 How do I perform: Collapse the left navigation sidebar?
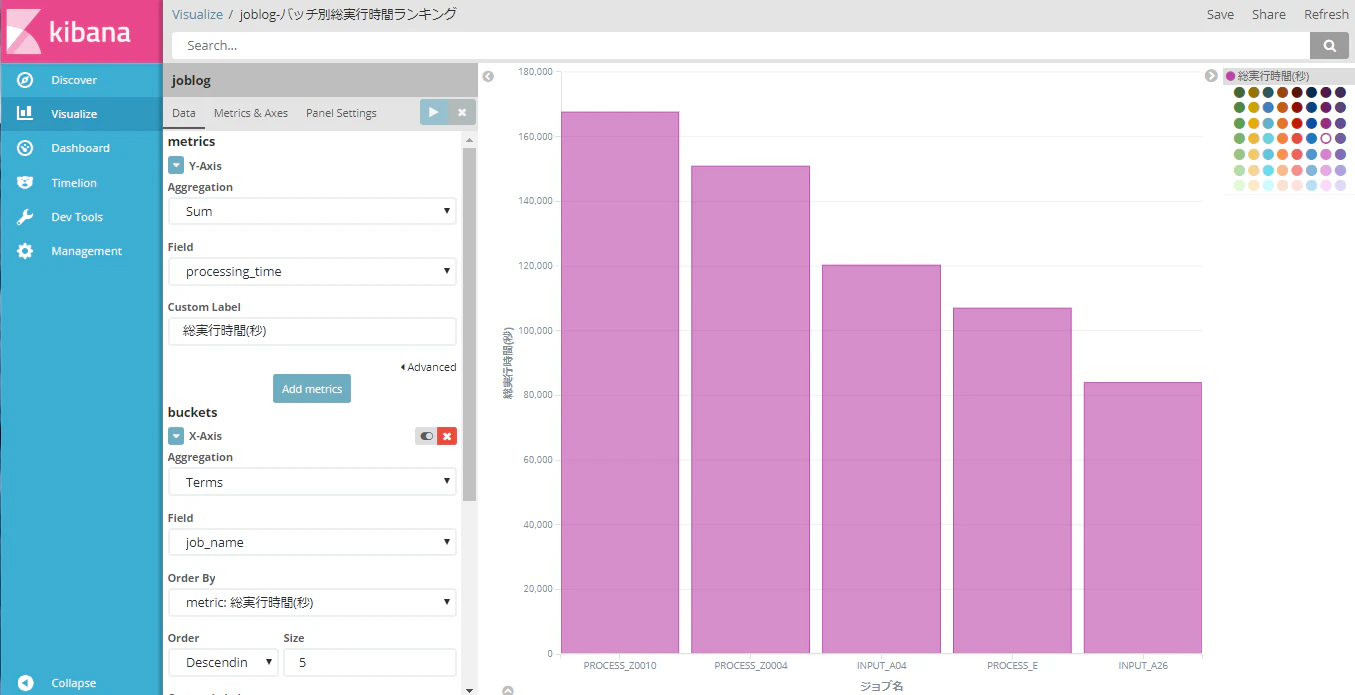[x=81, y=683]
